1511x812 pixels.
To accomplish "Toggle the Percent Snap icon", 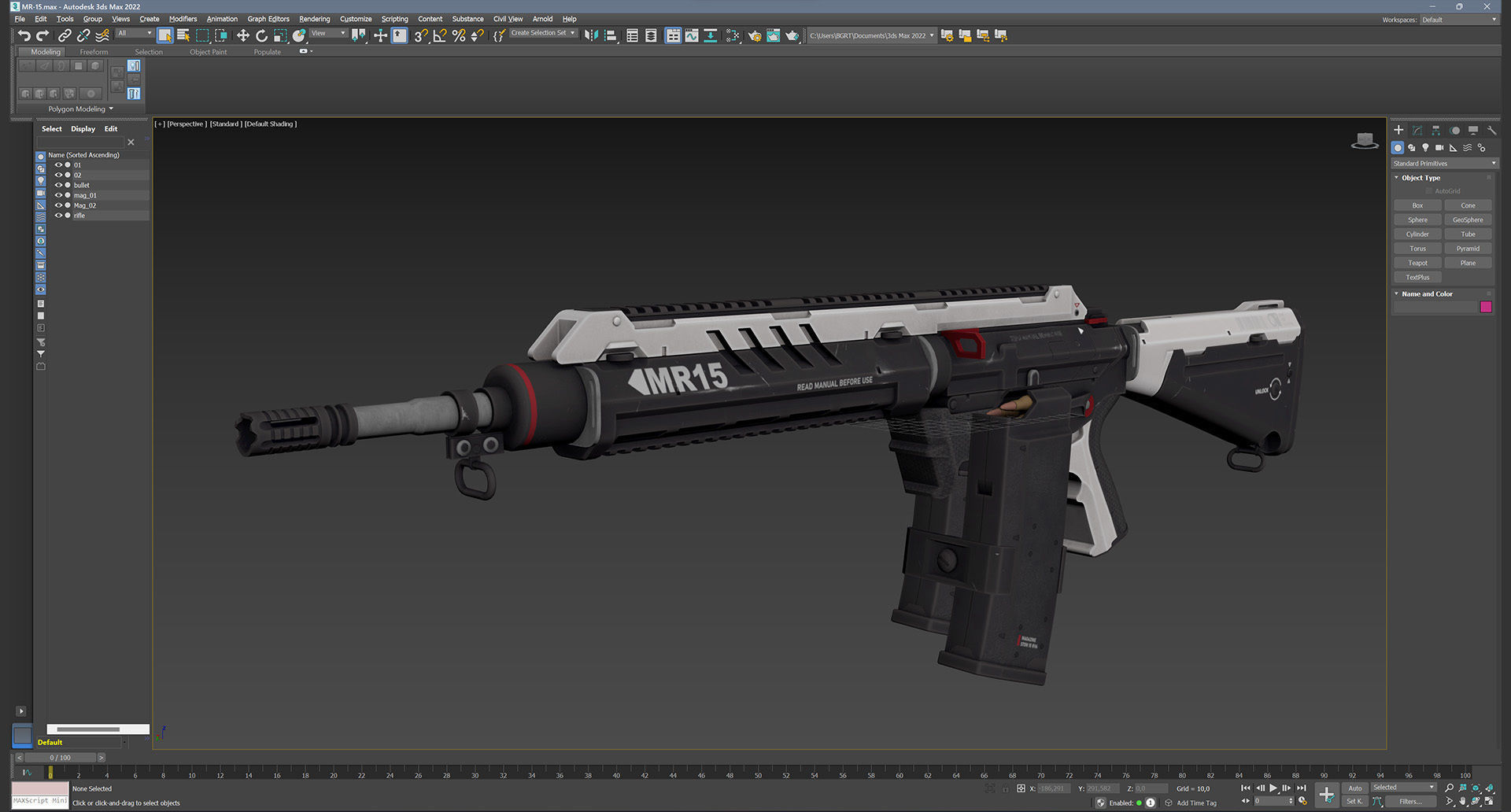I will tap(459, 35).
